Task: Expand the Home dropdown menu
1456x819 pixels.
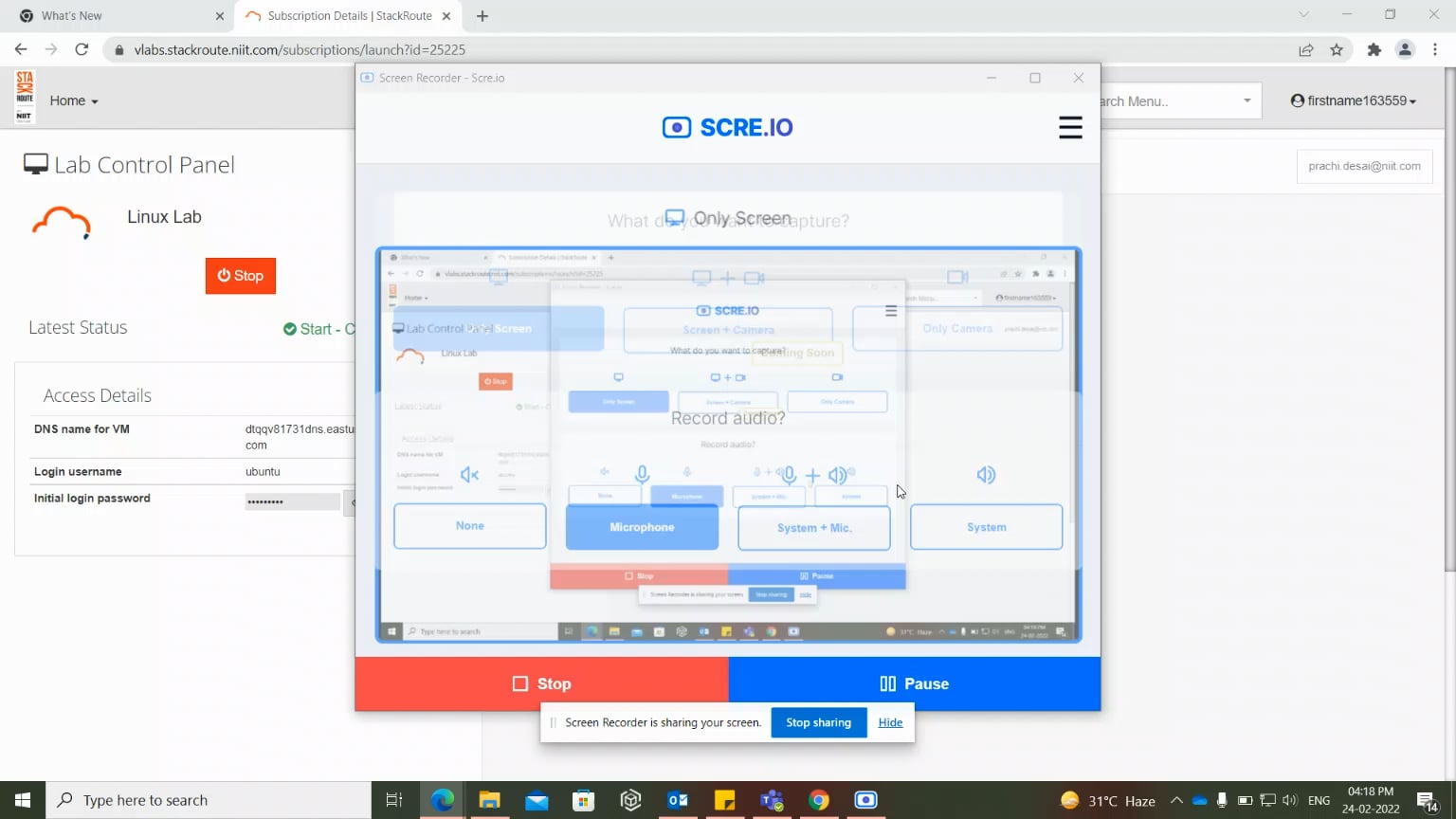Action: tap(74, 100)
